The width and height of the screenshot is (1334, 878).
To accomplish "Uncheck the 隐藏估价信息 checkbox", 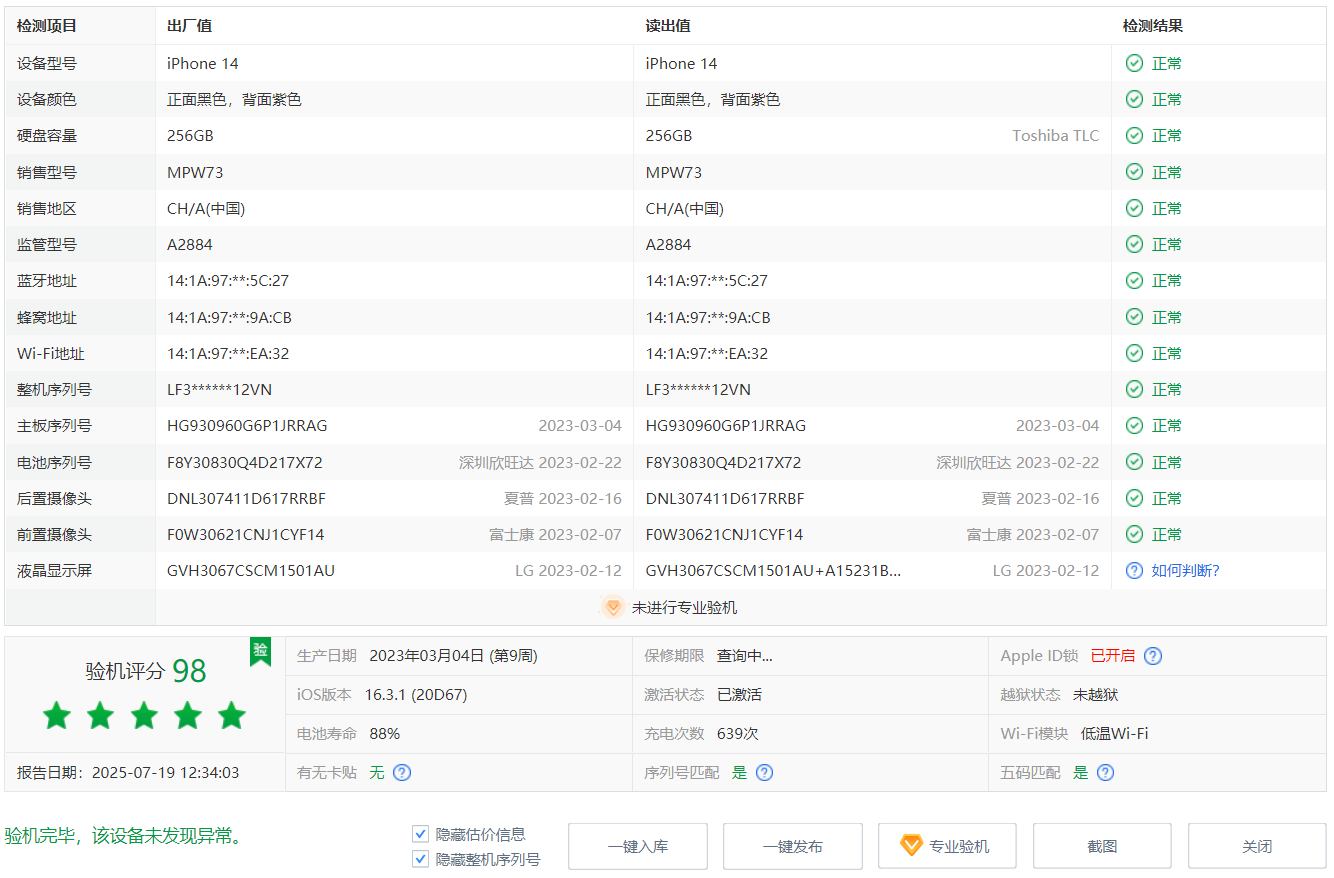I will (x=420, y=834).
